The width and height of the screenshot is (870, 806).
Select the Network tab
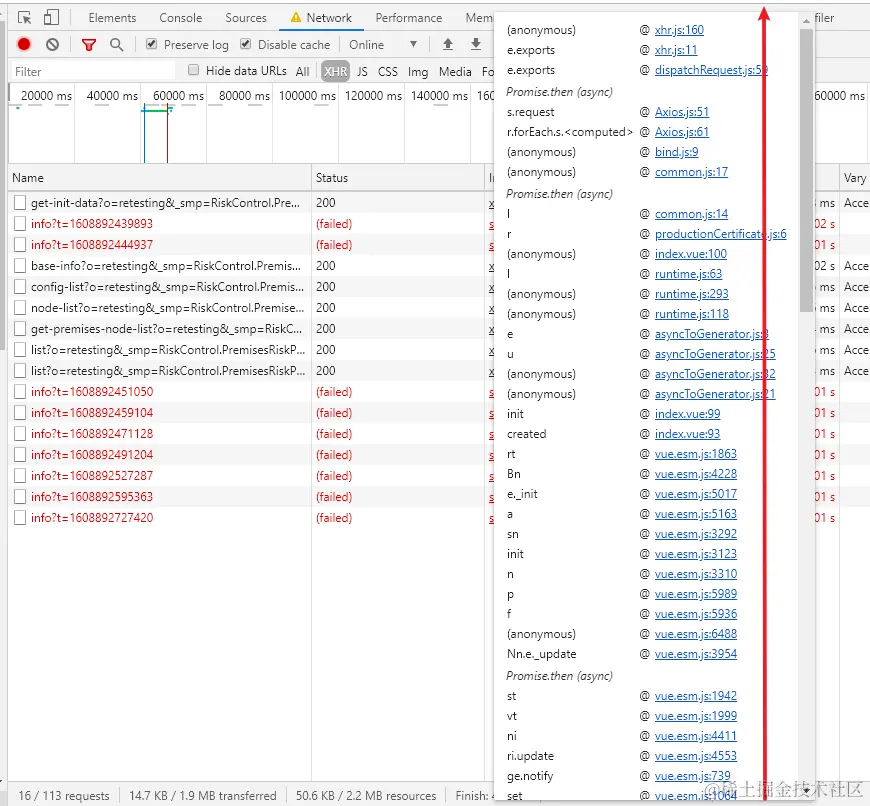point(321,18)
